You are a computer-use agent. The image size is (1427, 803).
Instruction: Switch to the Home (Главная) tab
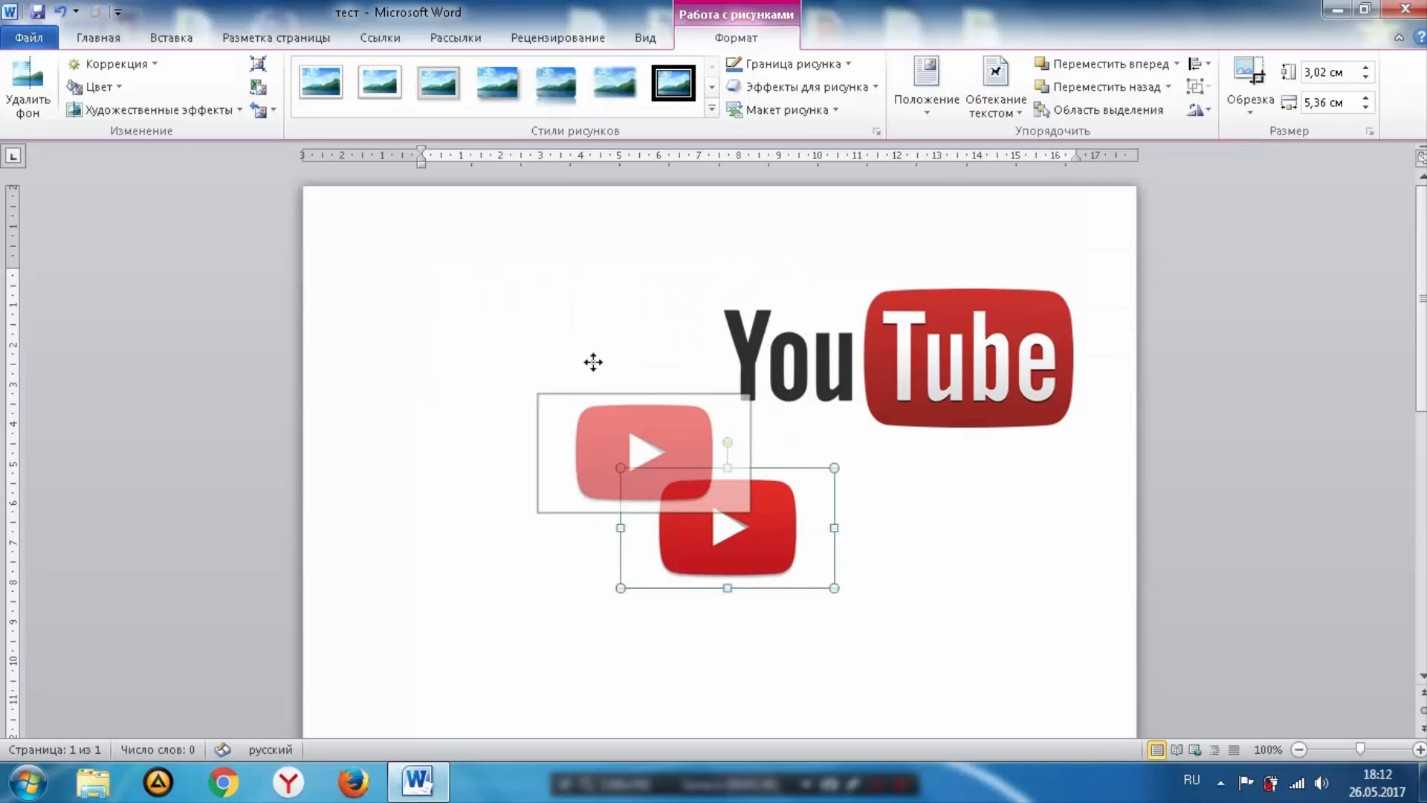98,38
